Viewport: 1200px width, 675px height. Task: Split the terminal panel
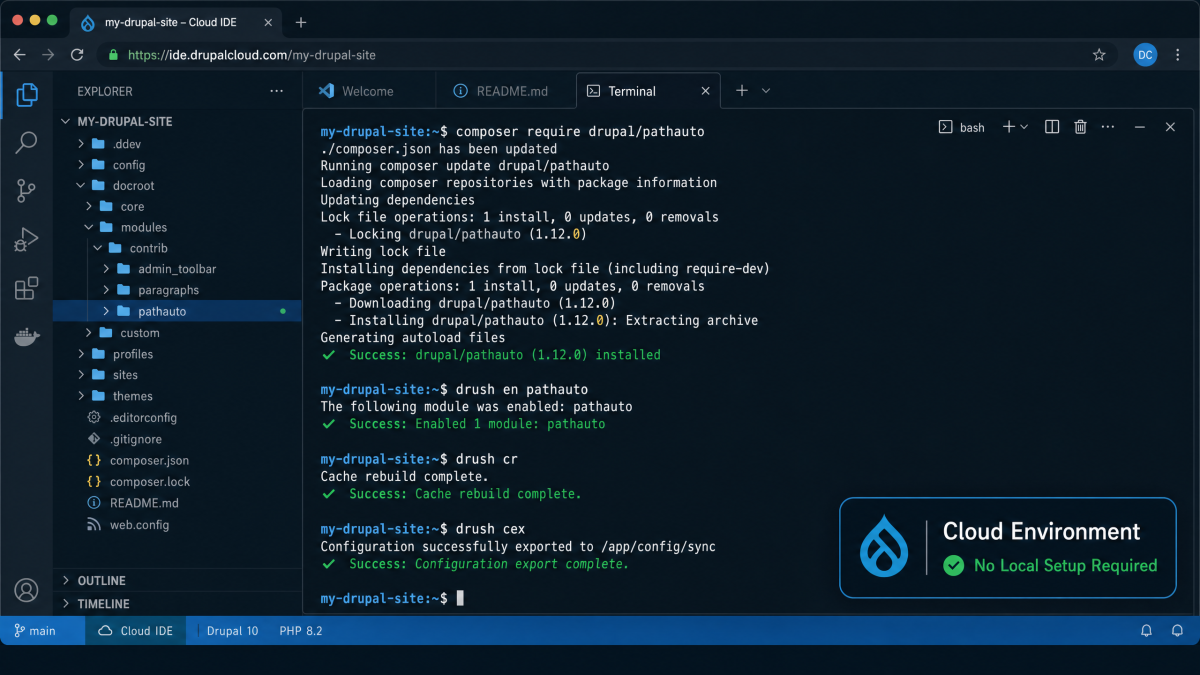point(1052,127)
